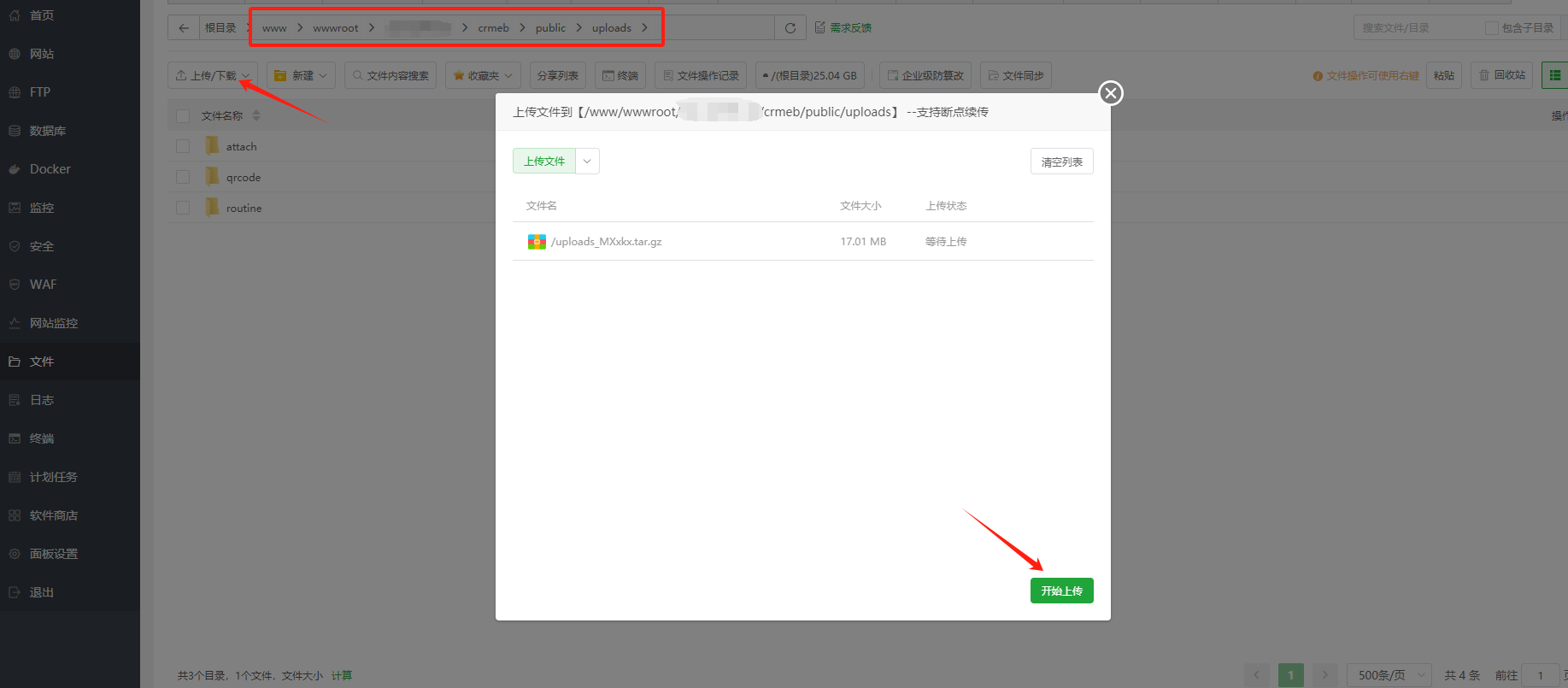This screenshot has height=688, width=1568.
Task: Check the attach folder checkbox
Action: 183,146
